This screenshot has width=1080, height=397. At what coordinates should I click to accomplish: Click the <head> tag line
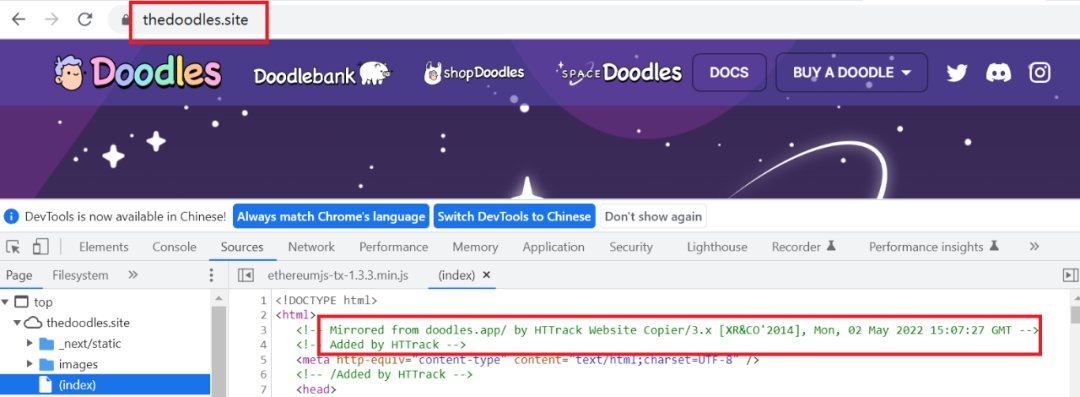315,389
